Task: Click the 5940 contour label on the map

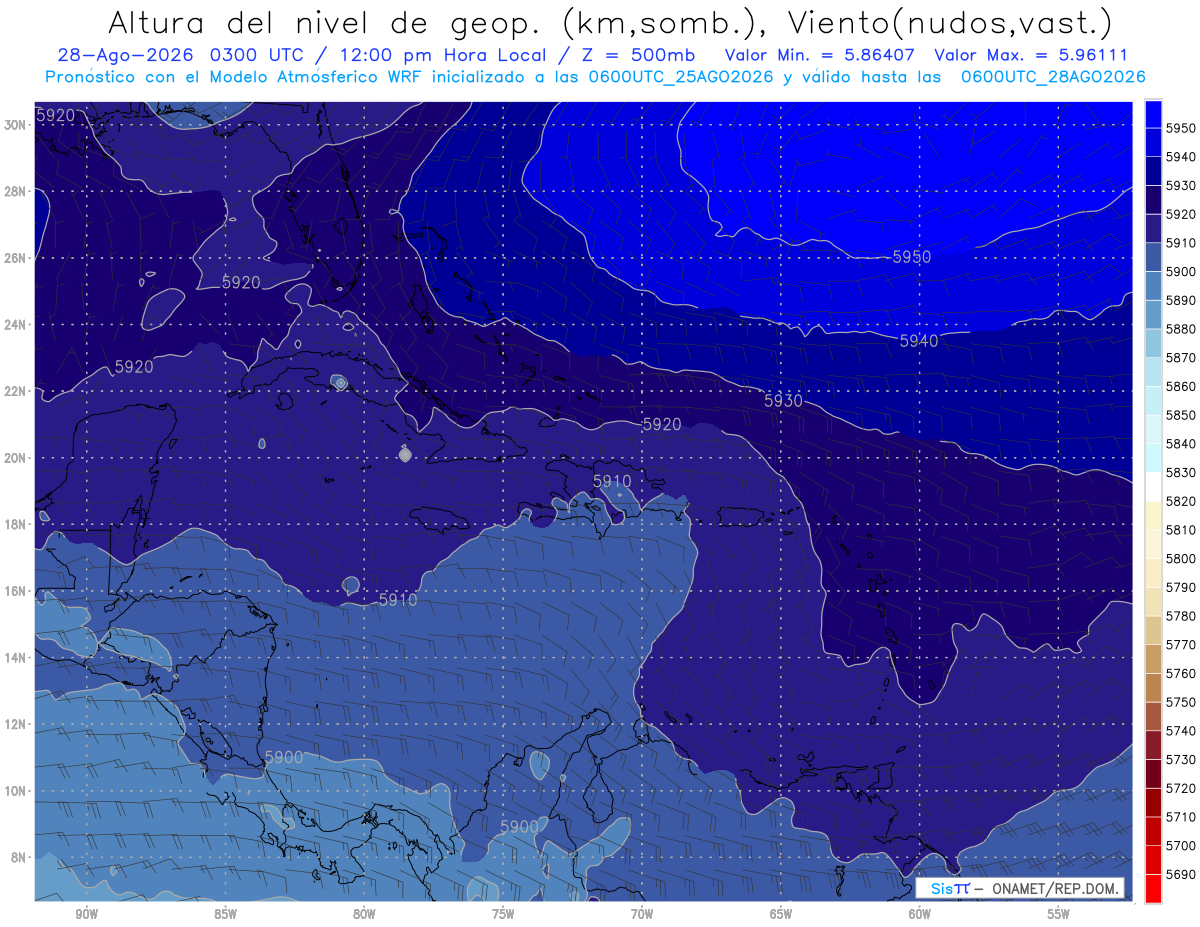Action: click(x=919, y=341)
